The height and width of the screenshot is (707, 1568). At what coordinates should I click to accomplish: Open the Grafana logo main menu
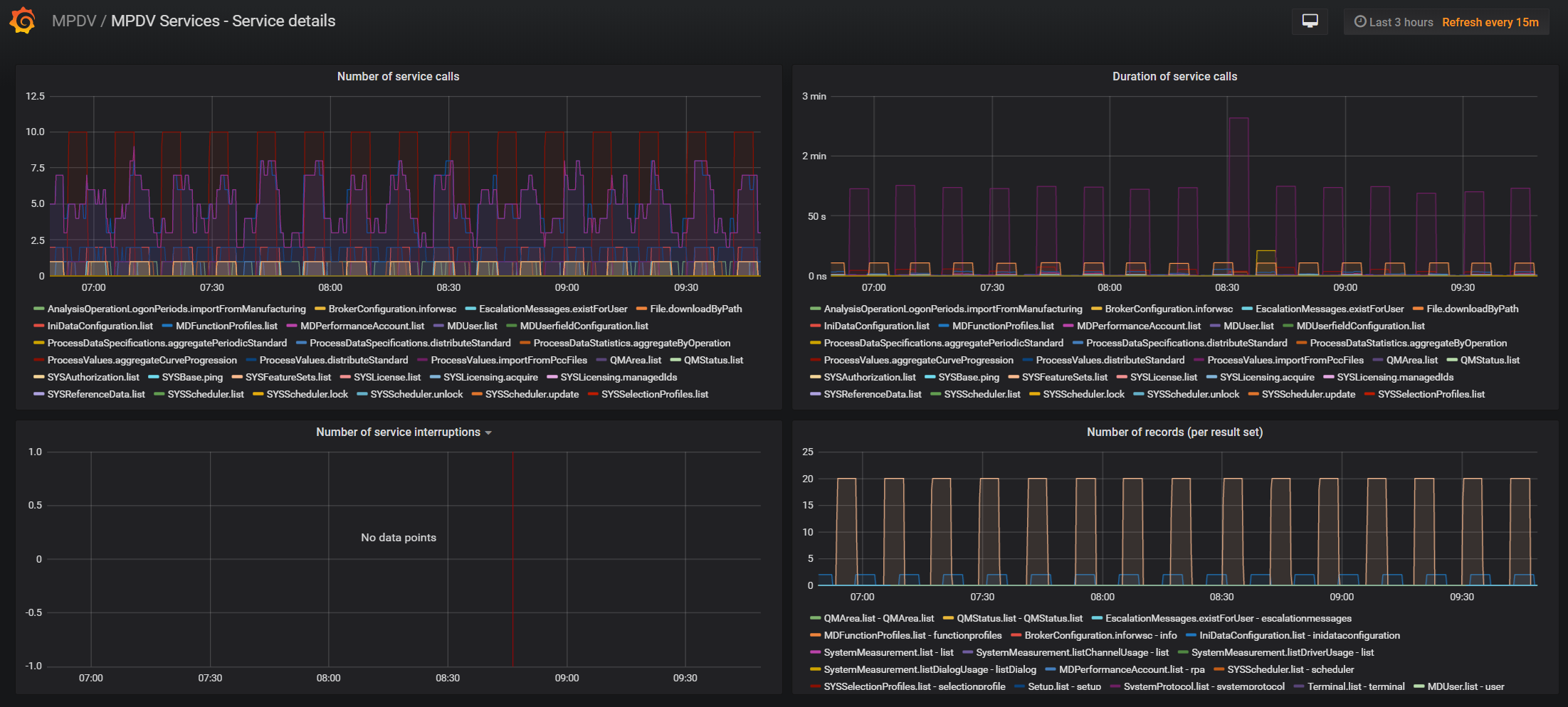(x=23, y=21)
